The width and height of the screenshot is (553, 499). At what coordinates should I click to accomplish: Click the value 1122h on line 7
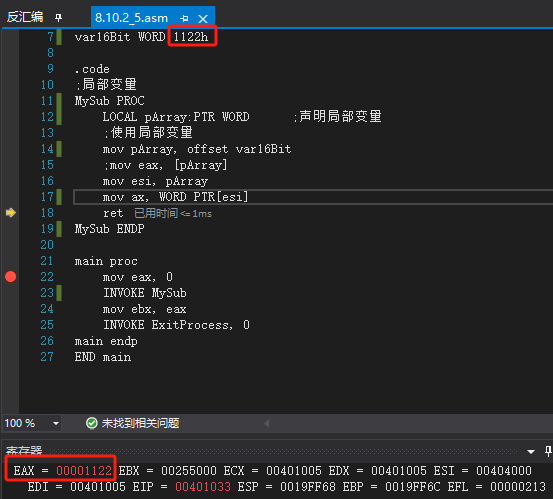click(x=190, y=37)
